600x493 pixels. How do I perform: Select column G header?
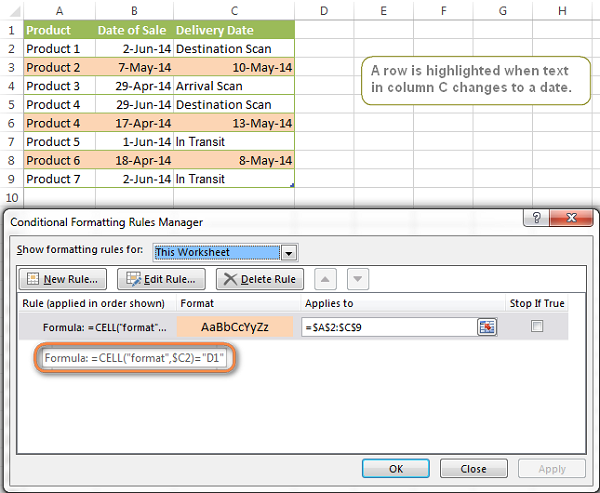click(x=503, y=11)
